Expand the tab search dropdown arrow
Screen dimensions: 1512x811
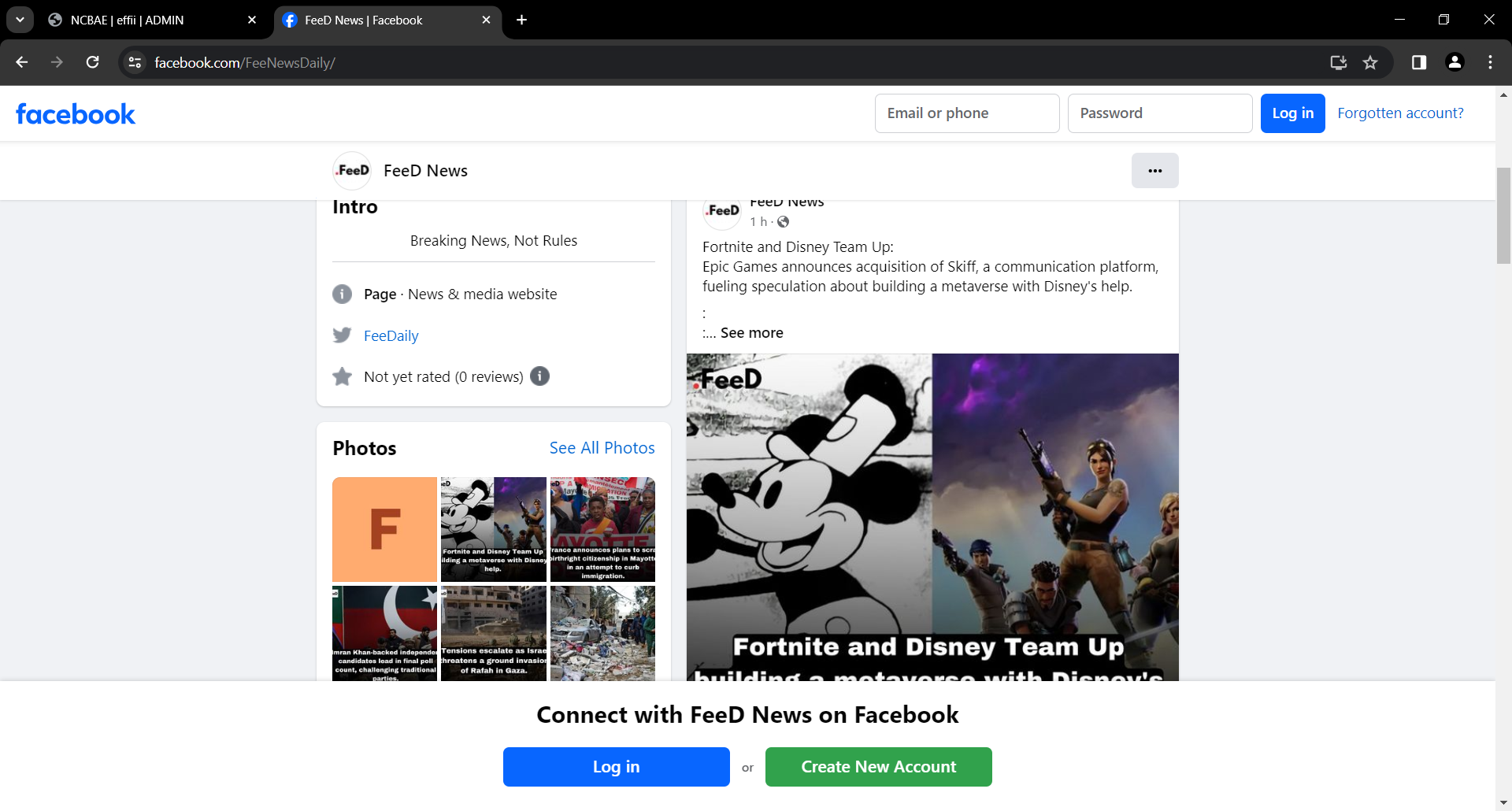coord(20,20)
